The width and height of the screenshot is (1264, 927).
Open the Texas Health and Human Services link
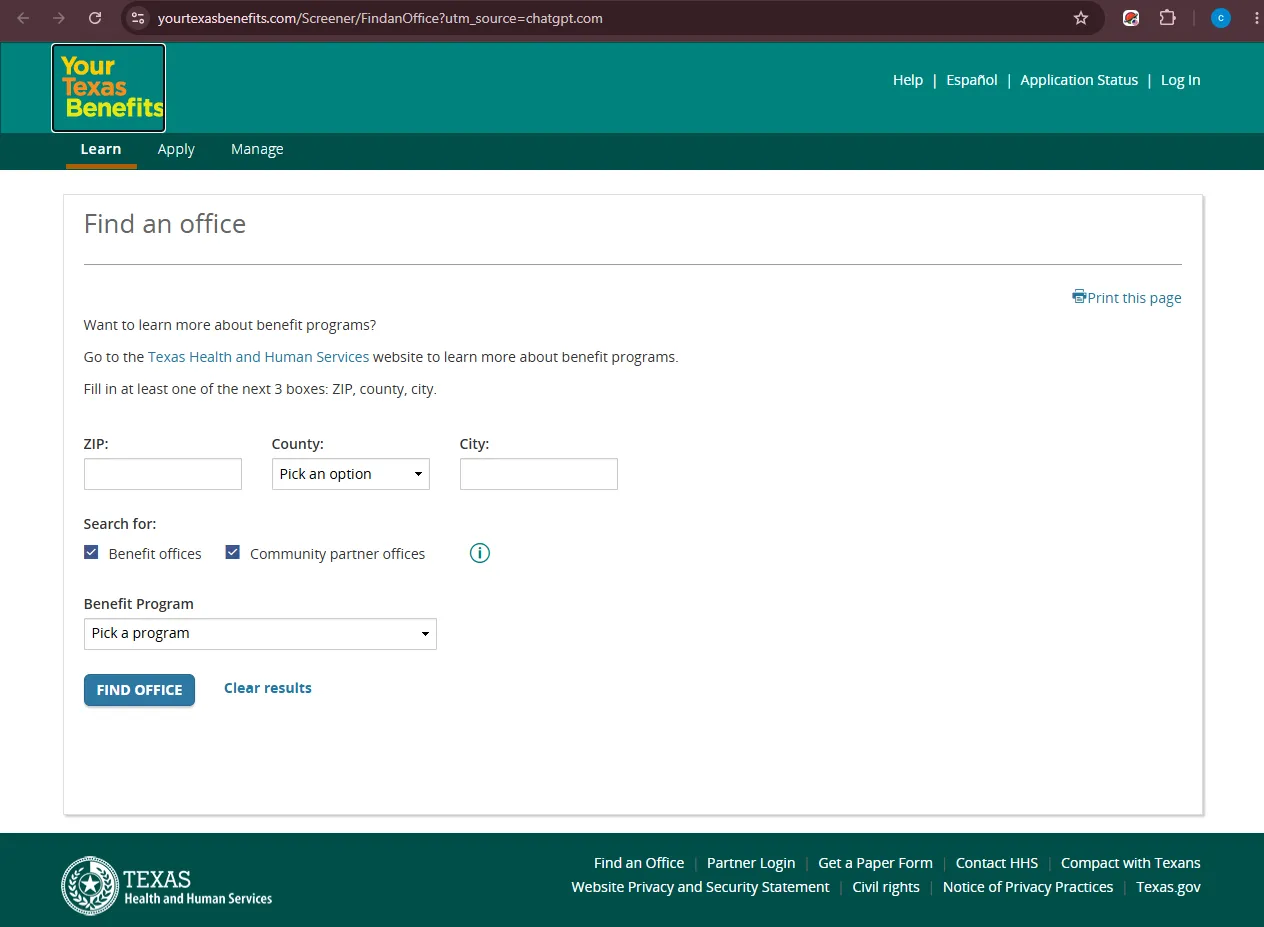[259, 357]
